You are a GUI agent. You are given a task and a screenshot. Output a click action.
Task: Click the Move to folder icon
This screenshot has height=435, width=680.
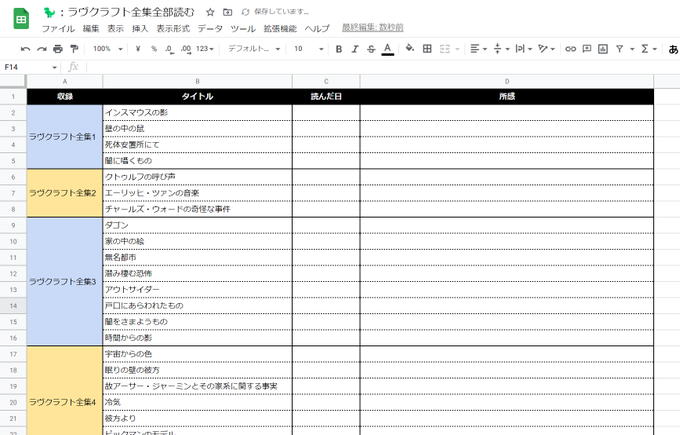tap(227, 12)
